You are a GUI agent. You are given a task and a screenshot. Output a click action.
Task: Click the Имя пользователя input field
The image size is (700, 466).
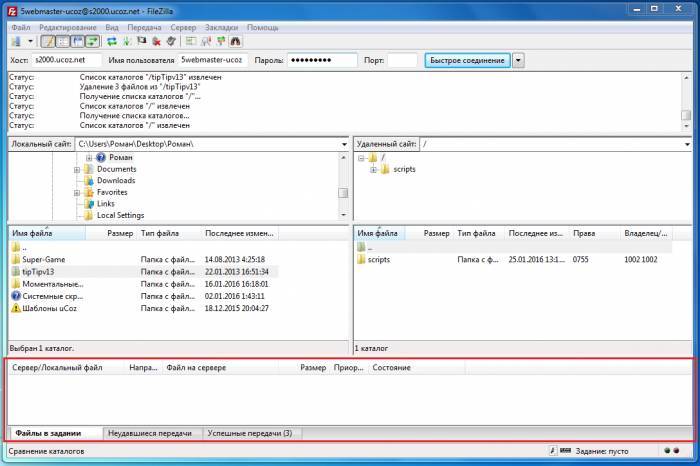click(213, 60)
